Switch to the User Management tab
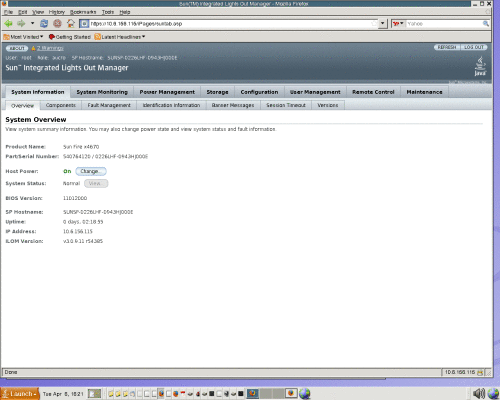Screen dimensions: 500x400 [x=315, y=92]
